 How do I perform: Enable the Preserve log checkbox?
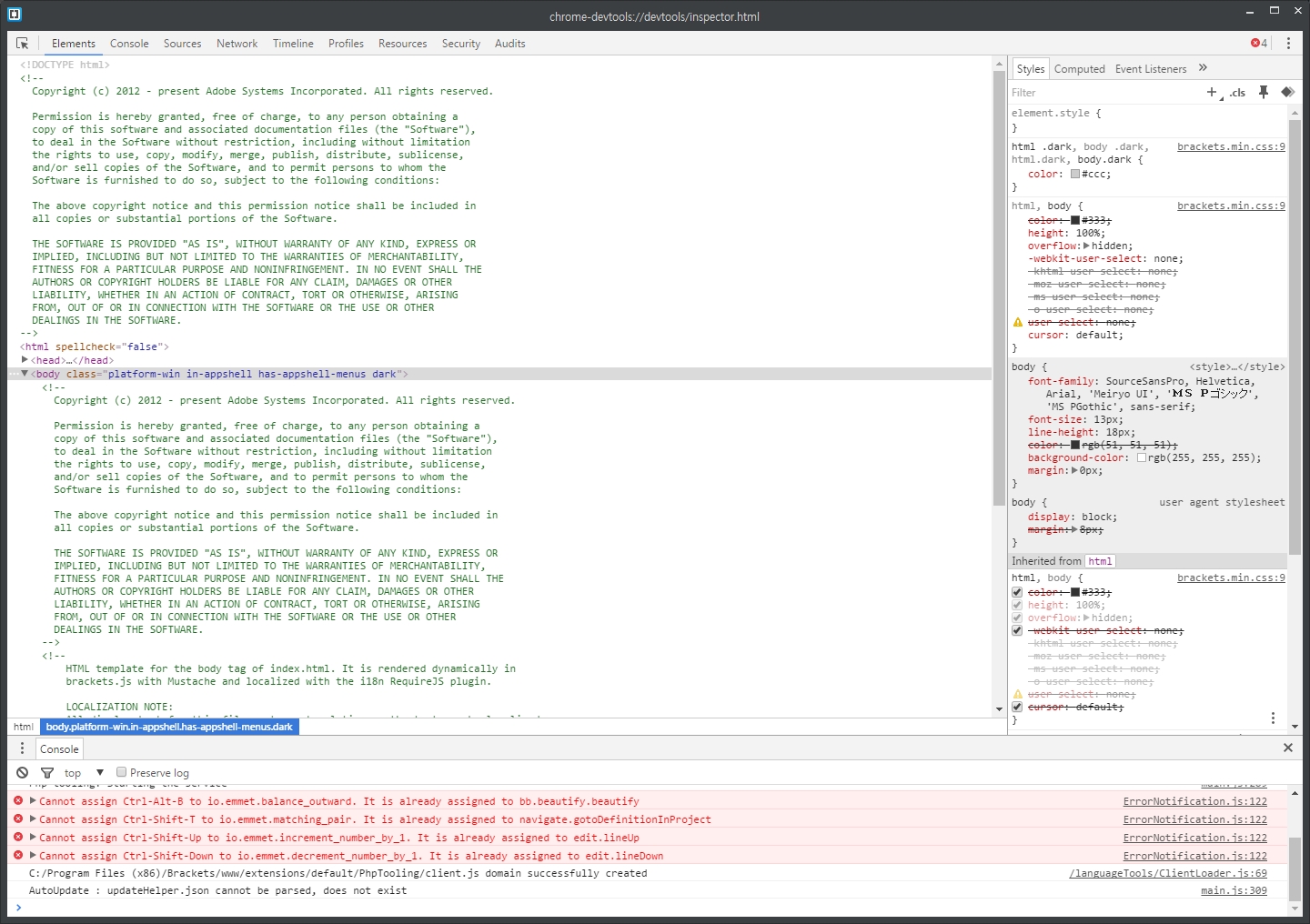click(121, 772)
